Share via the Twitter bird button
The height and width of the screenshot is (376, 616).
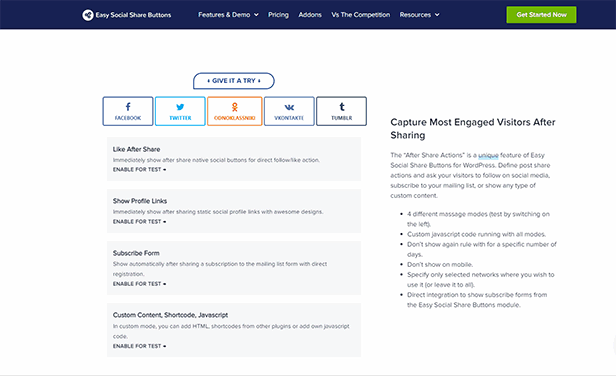(x=180, y=111)
